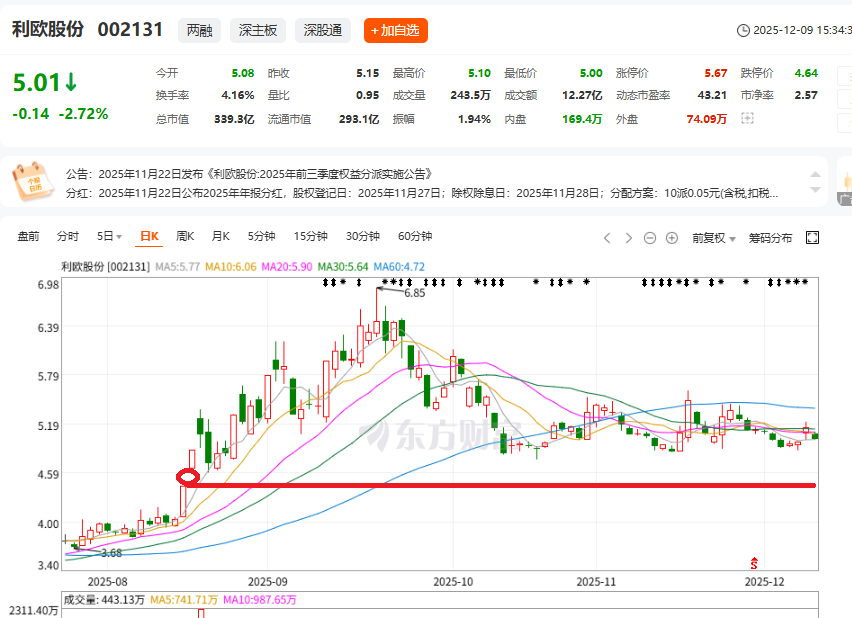Click the MA30:5.64 indicator label
852x618 pixels.
[x=343, y=267]
